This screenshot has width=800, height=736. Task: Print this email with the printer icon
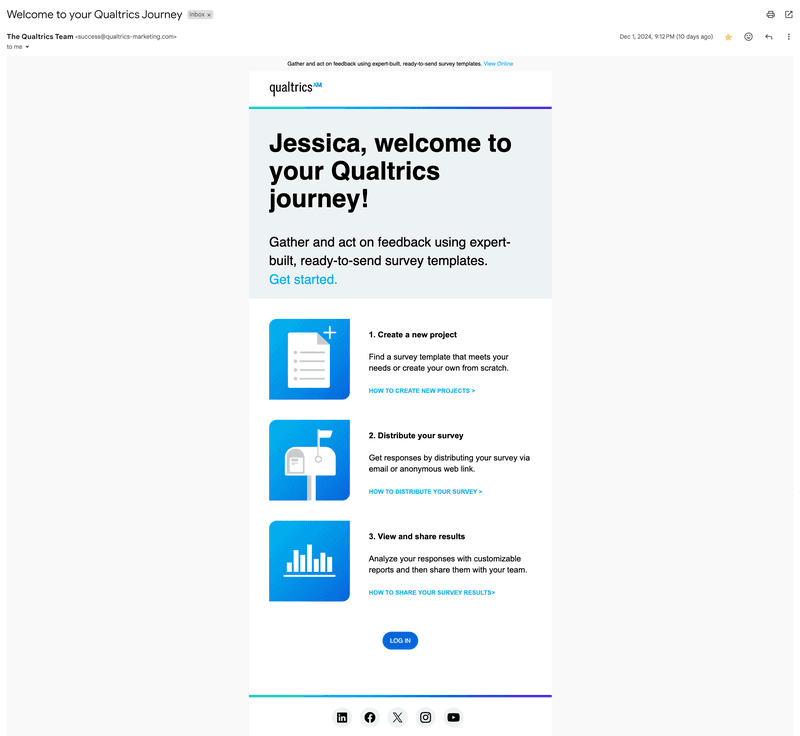click(770, 14)
